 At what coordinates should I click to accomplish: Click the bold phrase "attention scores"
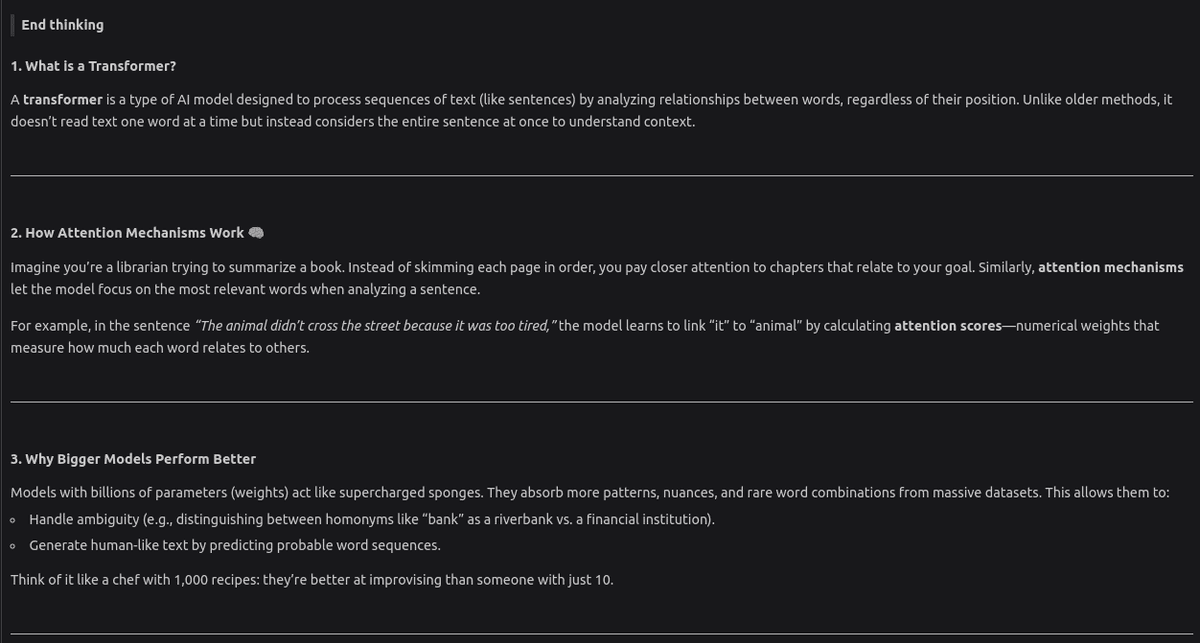point(947,326)
